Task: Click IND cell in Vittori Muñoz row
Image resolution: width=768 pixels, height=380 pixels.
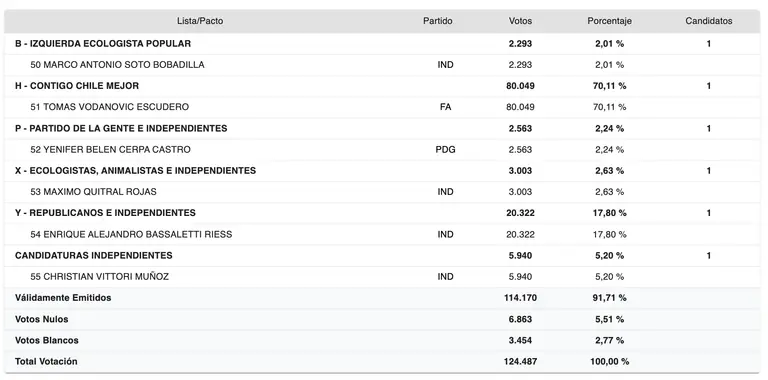Action: 446,277
